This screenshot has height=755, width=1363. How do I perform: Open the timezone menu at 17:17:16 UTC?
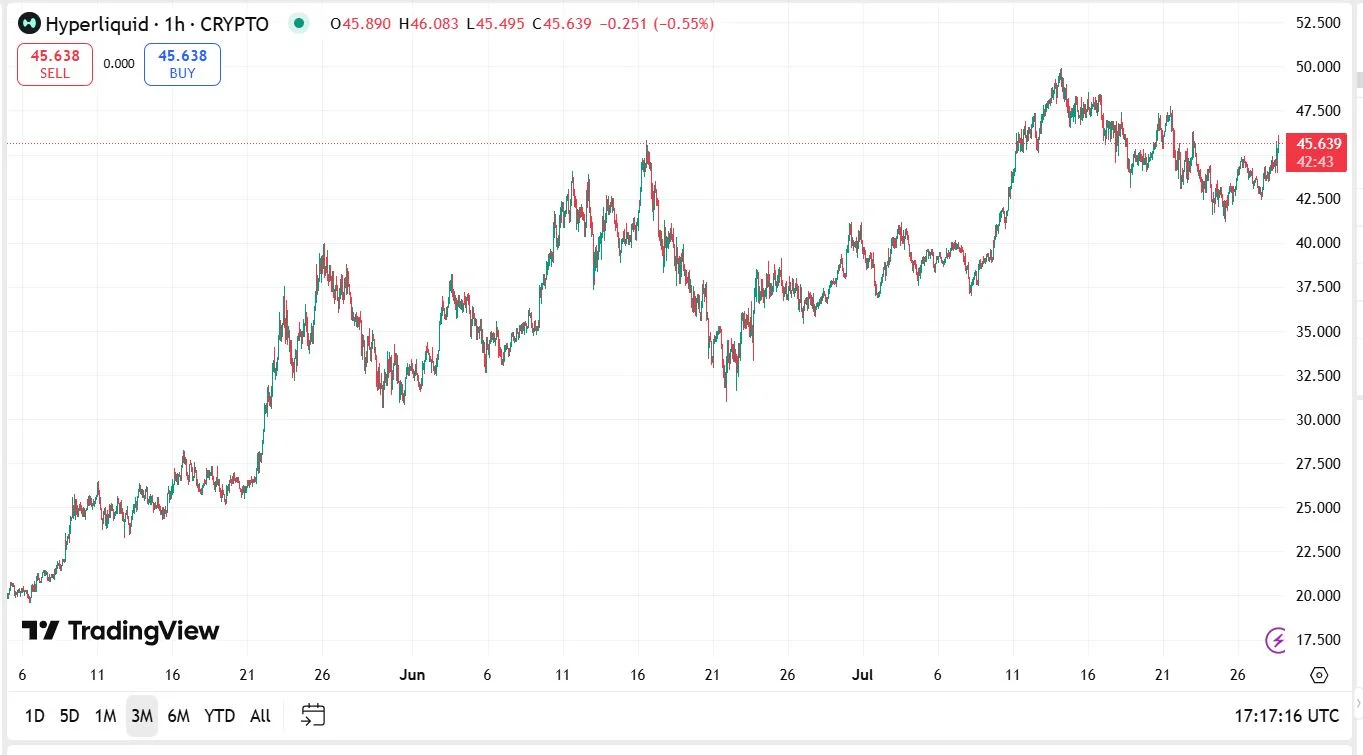(1286, 716)
